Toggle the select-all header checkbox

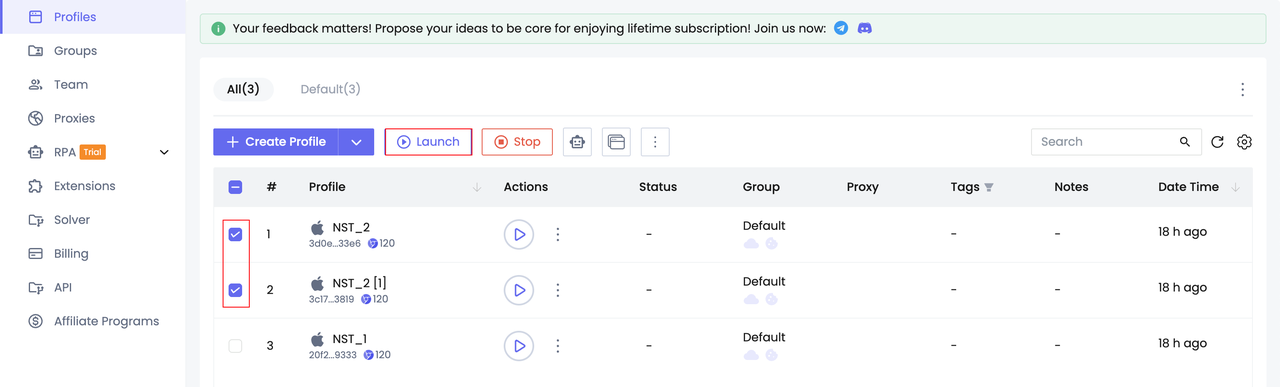tap(235, 187)
